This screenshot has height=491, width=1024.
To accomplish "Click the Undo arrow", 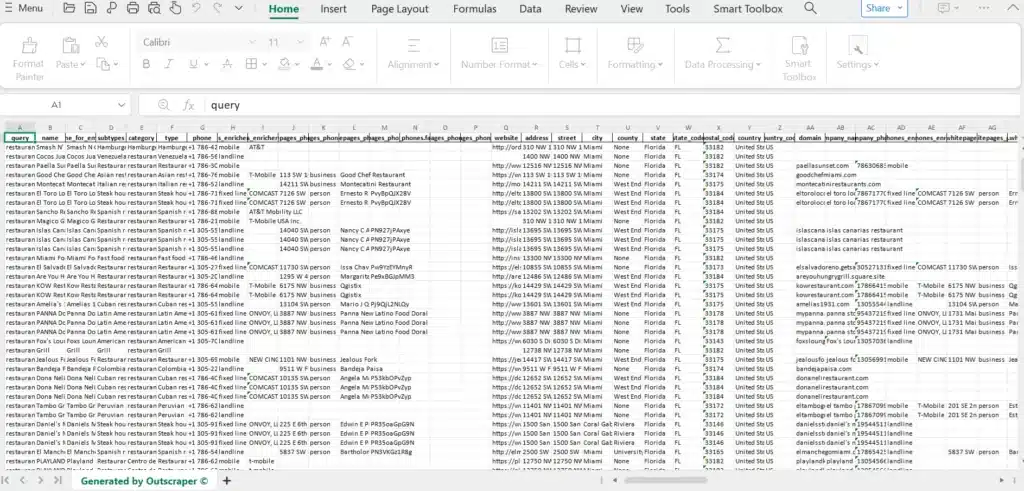I will (197, 8).
